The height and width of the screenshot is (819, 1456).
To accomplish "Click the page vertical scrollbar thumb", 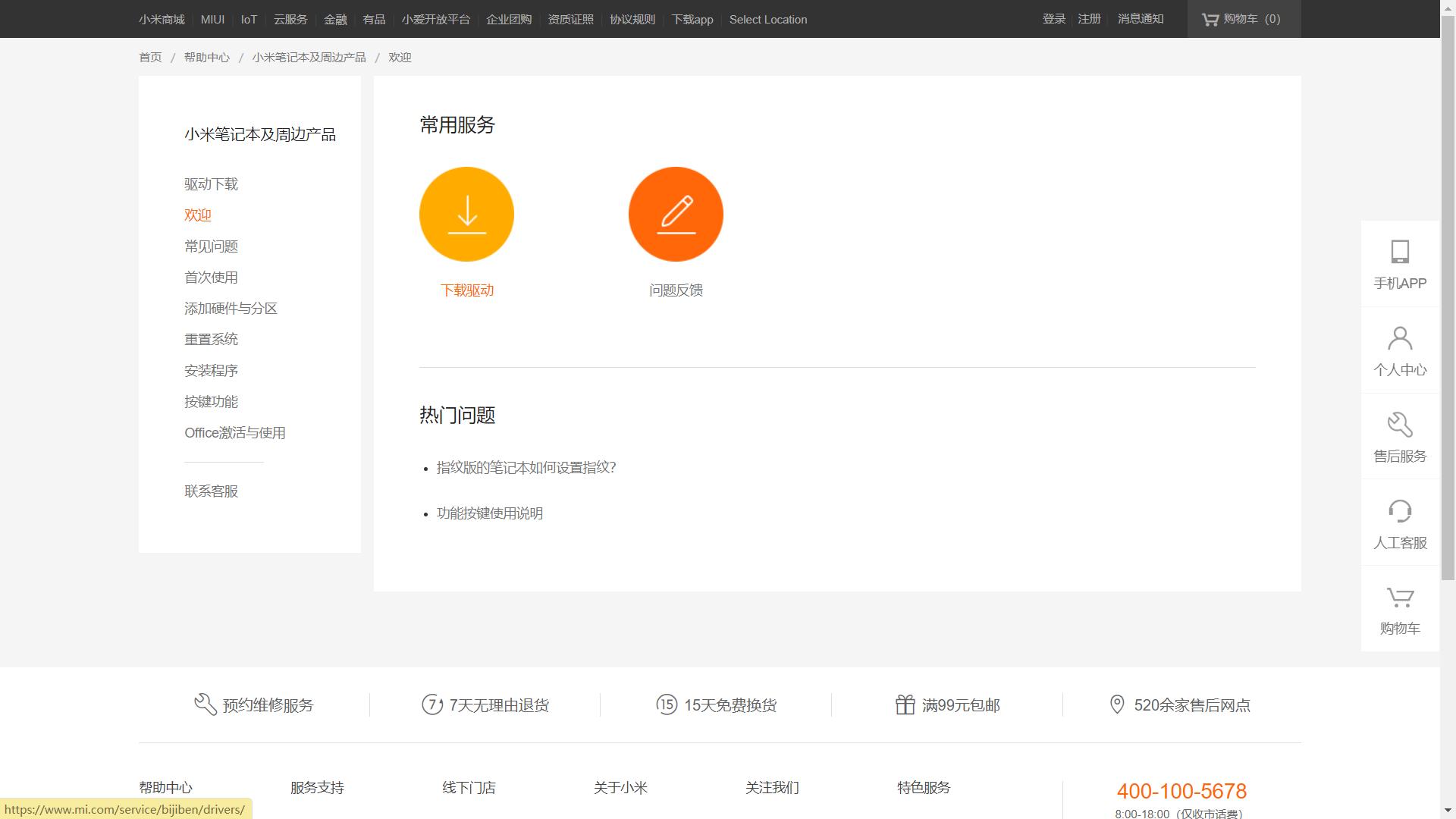I will click(1448, 296).
